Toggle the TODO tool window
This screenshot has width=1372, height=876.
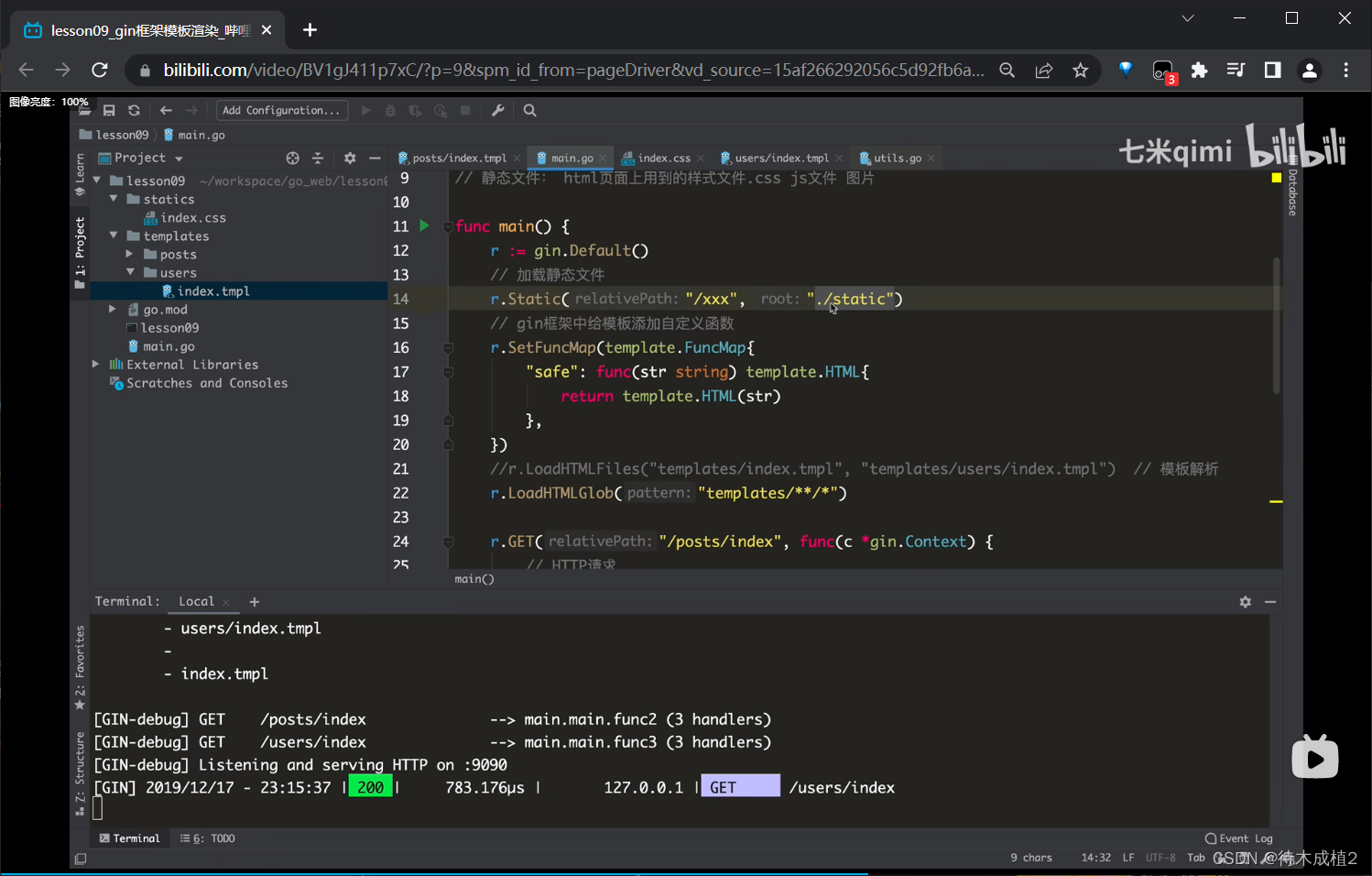pyautogui.click(x=208, y=838)
